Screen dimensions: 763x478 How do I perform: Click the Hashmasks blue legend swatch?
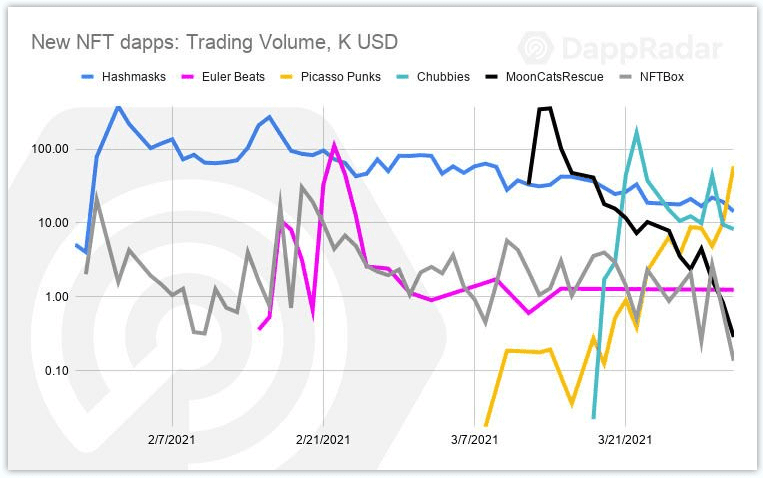point(88,77)
